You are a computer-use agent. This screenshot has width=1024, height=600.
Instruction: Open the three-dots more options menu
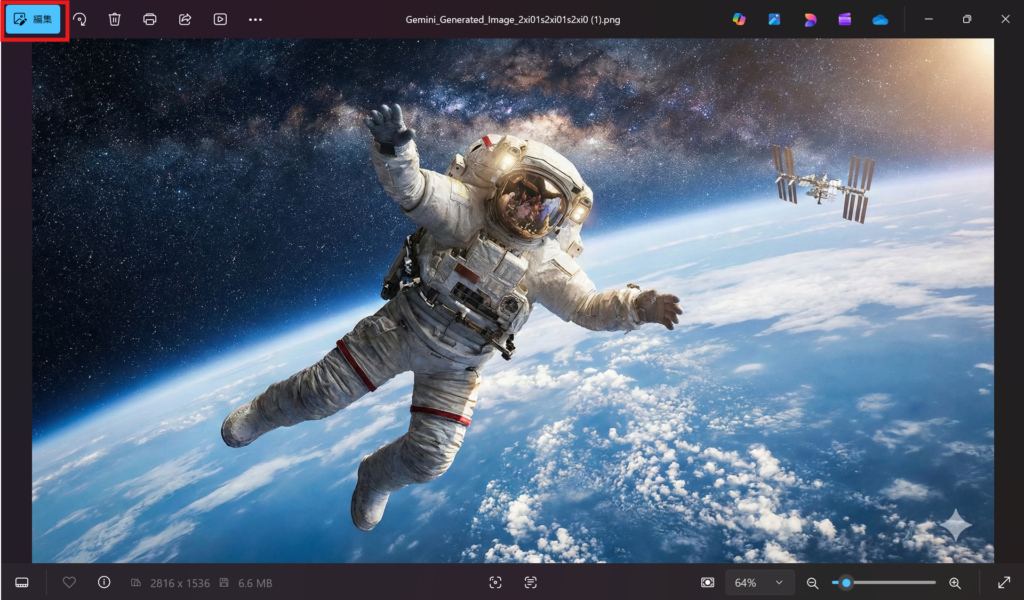pos(255,19)
